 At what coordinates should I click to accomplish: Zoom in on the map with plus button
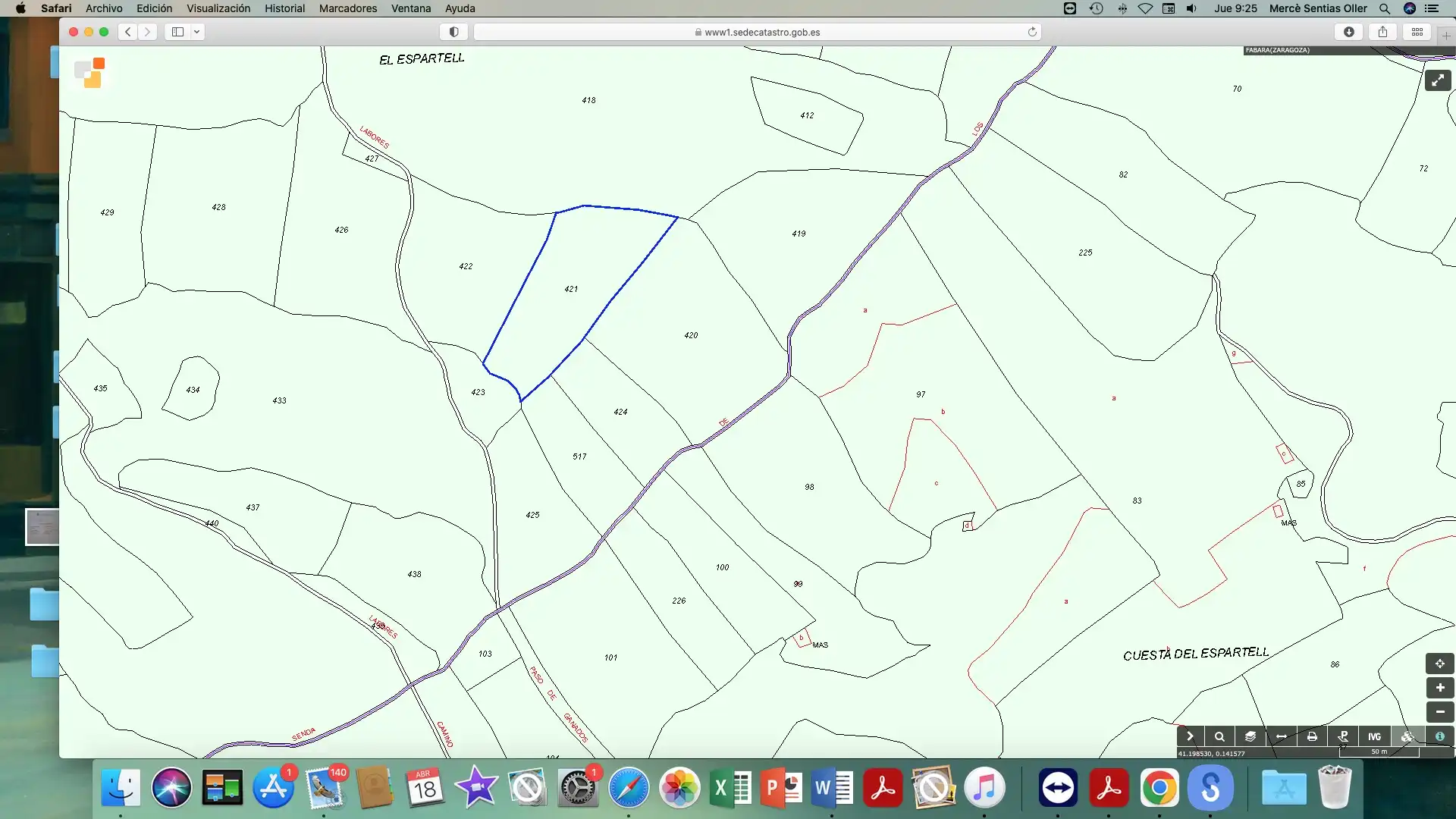[x=1440, y=688]
